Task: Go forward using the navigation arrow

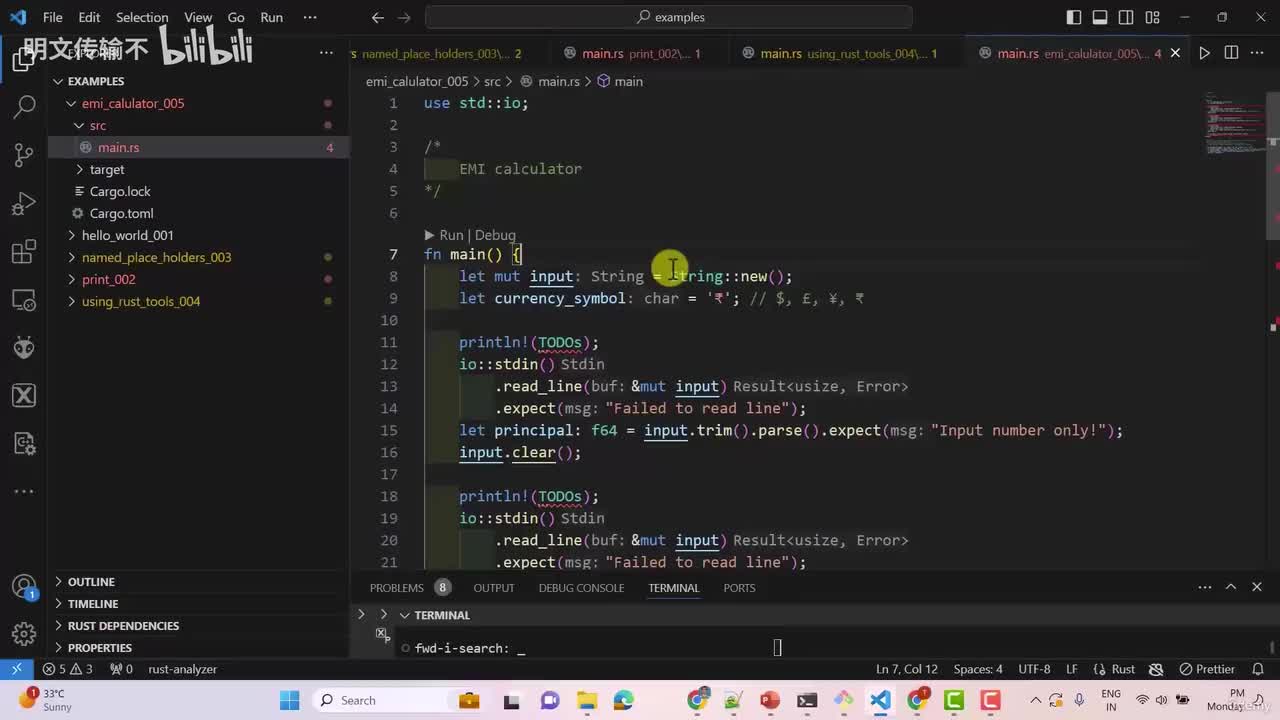Action: (x=405, y=17)
